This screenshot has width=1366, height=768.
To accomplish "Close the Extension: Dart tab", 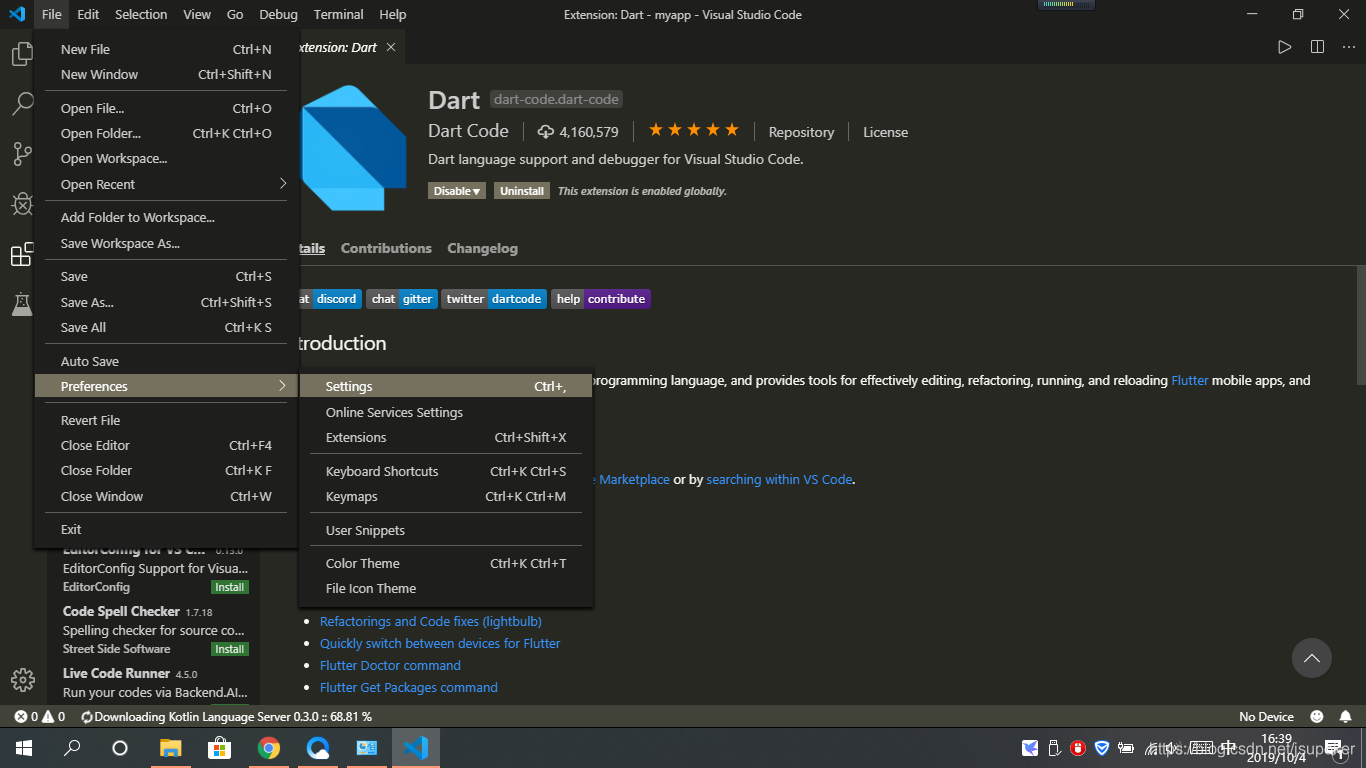I will [391, 47].
